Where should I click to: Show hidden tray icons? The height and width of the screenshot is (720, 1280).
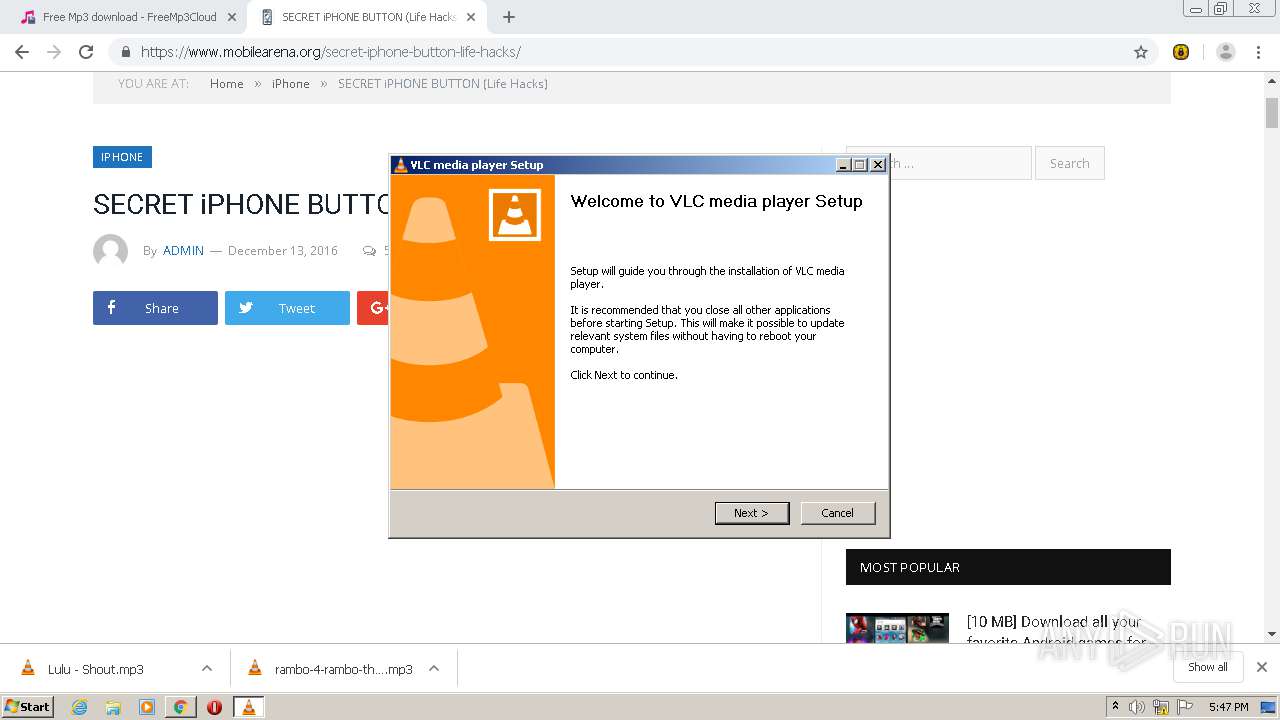1114,707
